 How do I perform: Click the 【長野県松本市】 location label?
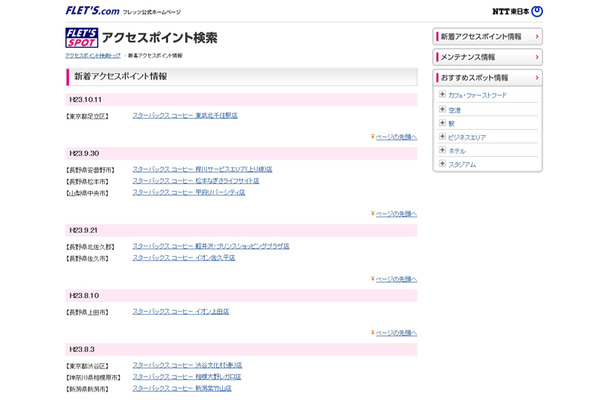point(87,182)
